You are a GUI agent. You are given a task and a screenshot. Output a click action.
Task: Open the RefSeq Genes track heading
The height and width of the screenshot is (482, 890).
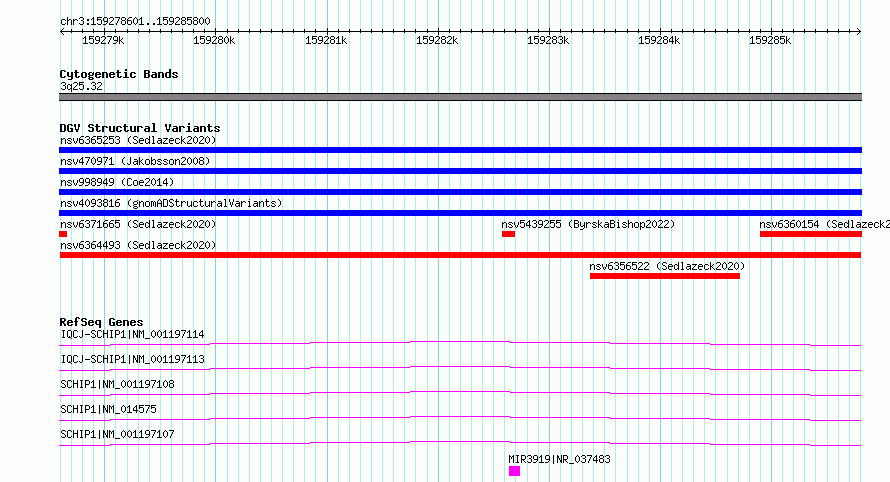click(x=102, y=322)
